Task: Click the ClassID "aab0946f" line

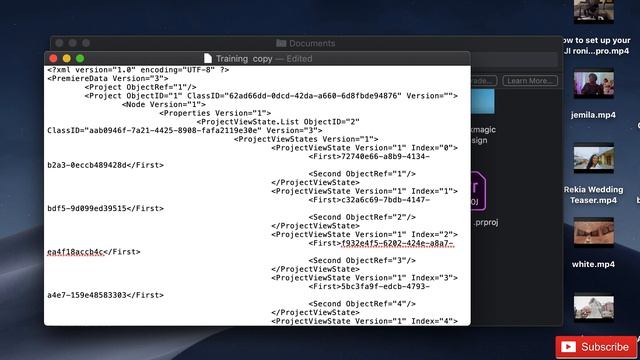Action: tap(184, 131)
